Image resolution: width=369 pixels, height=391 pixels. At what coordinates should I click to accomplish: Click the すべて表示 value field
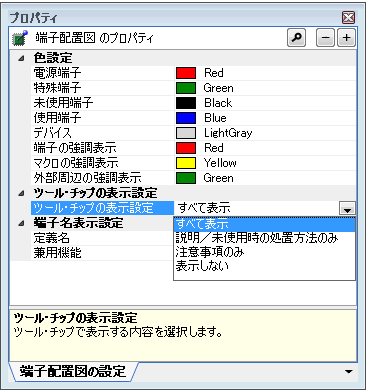click(257, 208)
